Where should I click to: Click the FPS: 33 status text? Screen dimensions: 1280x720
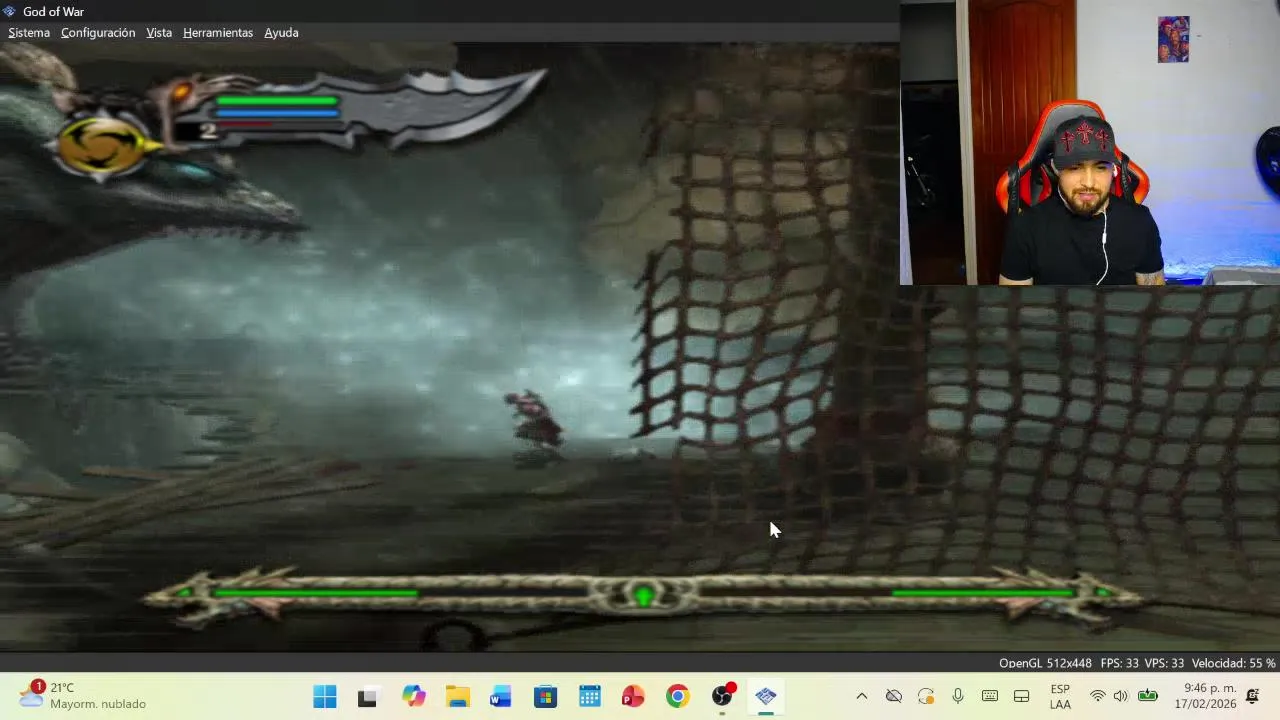1119,663
